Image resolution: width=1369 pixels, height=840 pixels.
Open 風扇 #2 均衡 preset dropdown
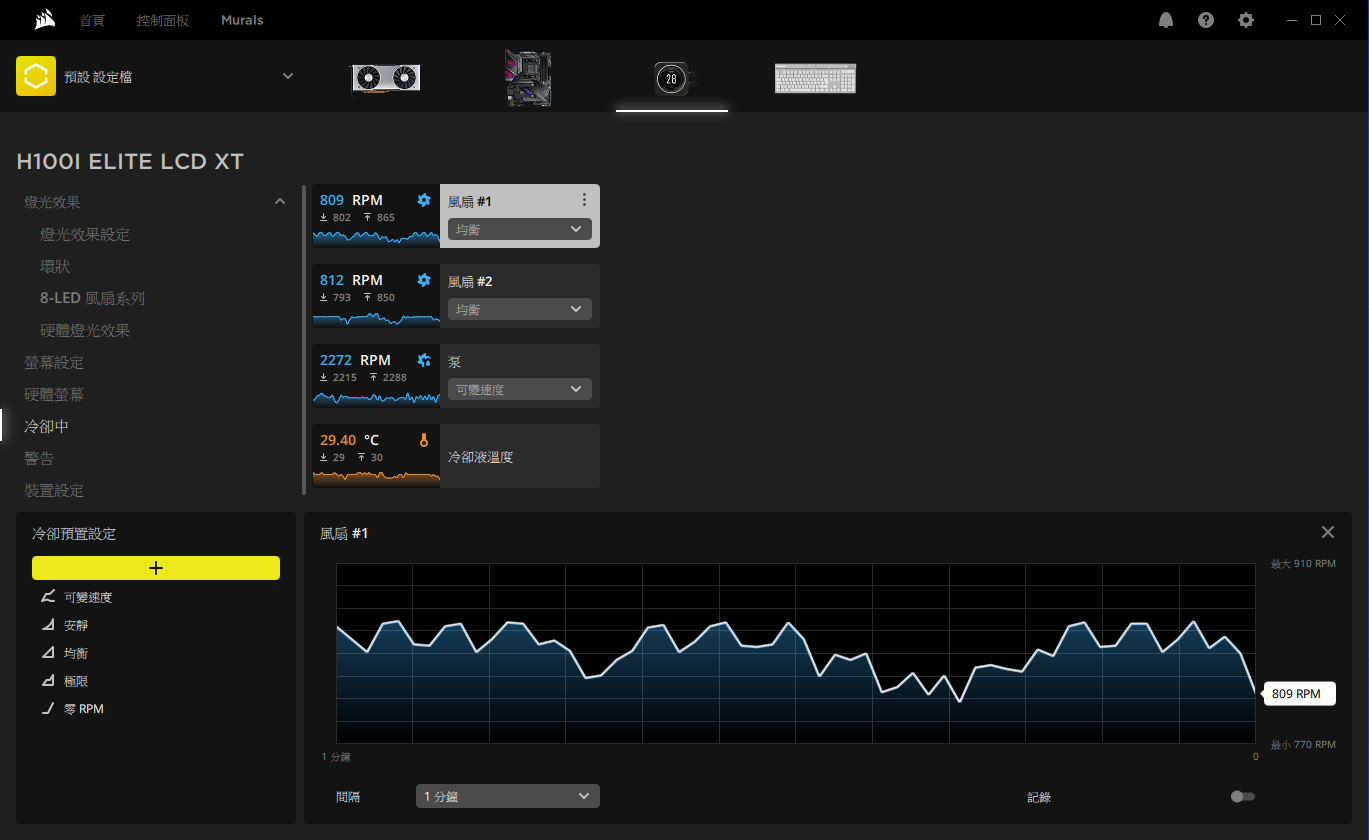click(x=520, y=309)
